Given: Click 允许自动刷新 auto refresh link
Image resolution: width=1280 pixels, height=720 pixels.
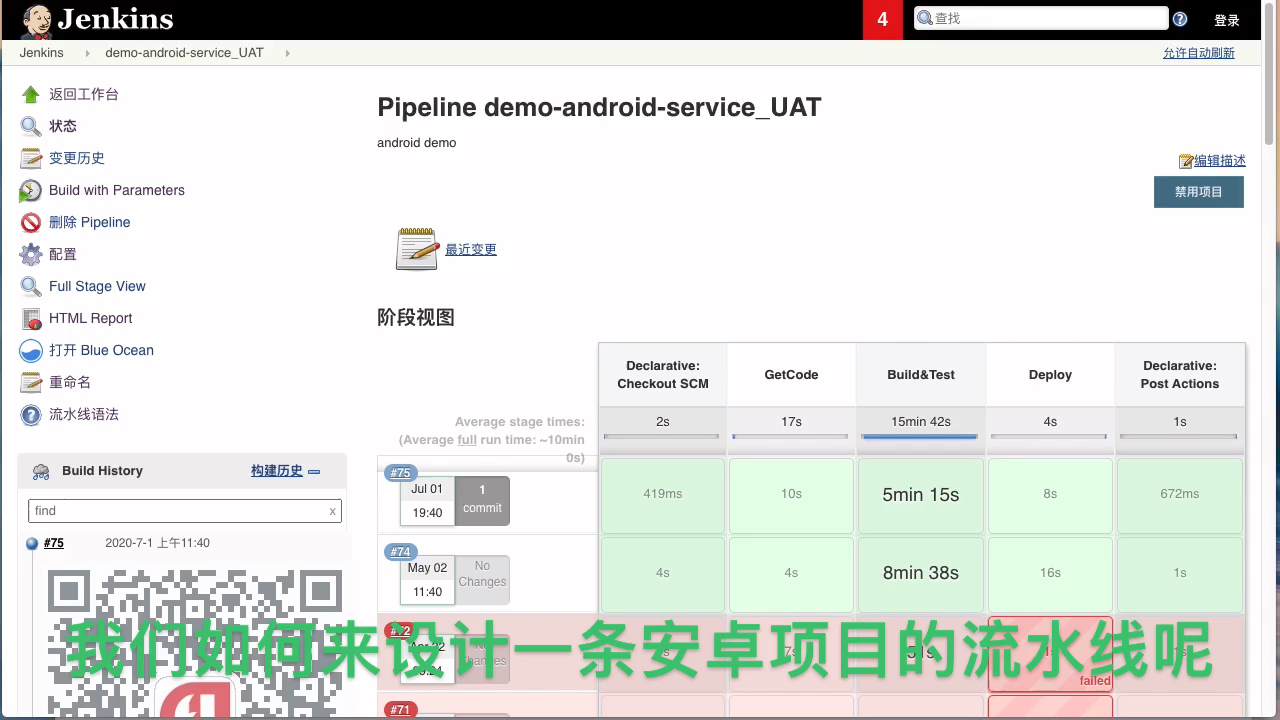Looking at the screenshot, I should point(1198,53).
